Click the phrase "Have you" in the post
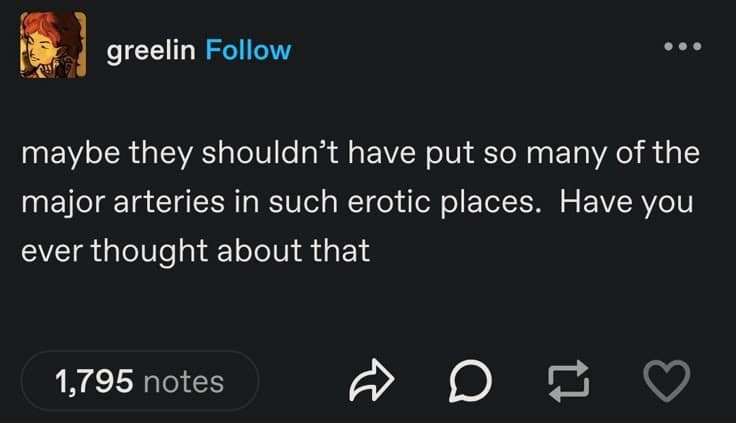Image resolution: width=736 pixels, height=423 pixels. point(628,204)
